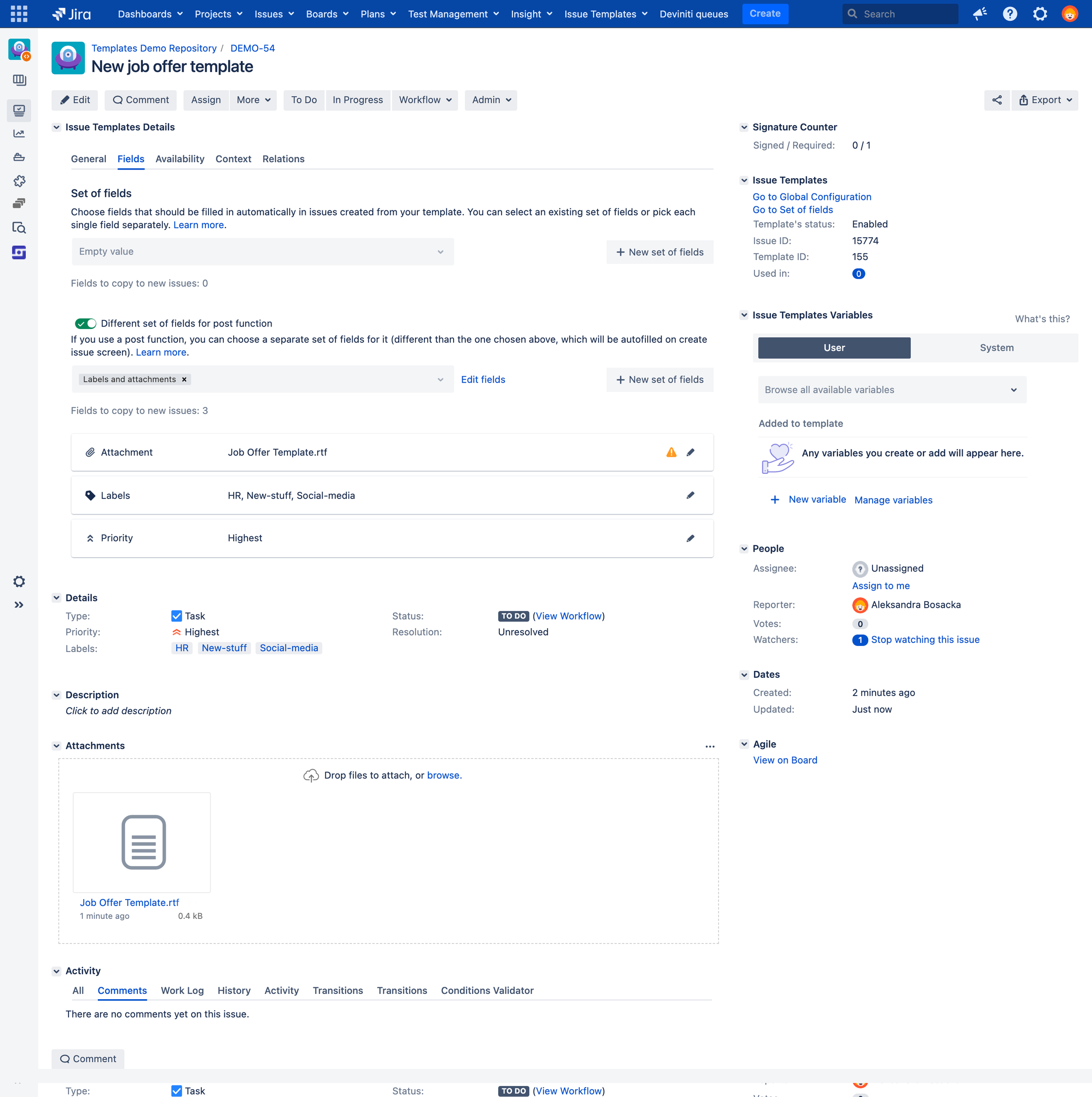
Task: Click the top Search field
Action: click(900, 13)
